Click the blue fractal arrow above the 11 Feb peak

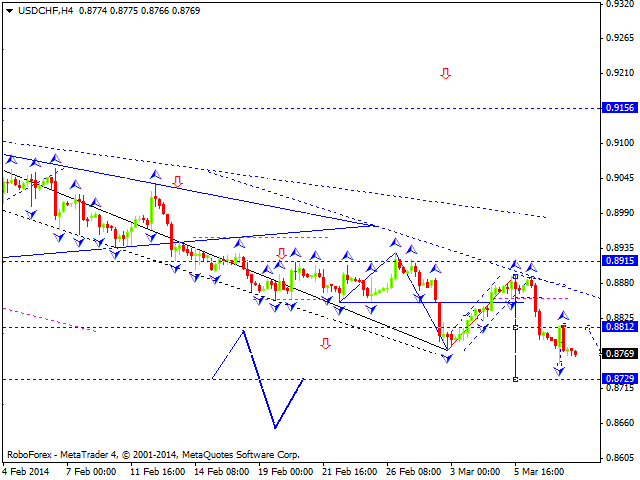click(x=155, y=175)
